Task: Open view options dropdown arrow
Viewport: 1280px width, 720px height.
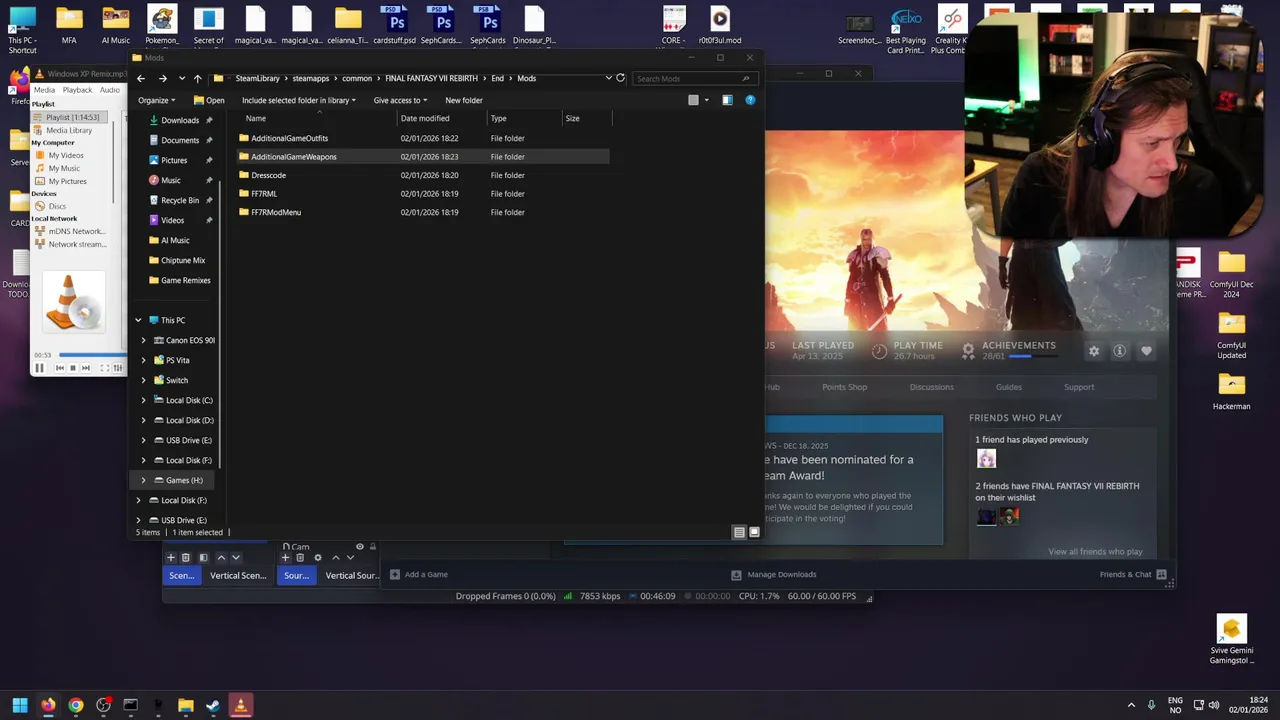Action: (706, 100)
